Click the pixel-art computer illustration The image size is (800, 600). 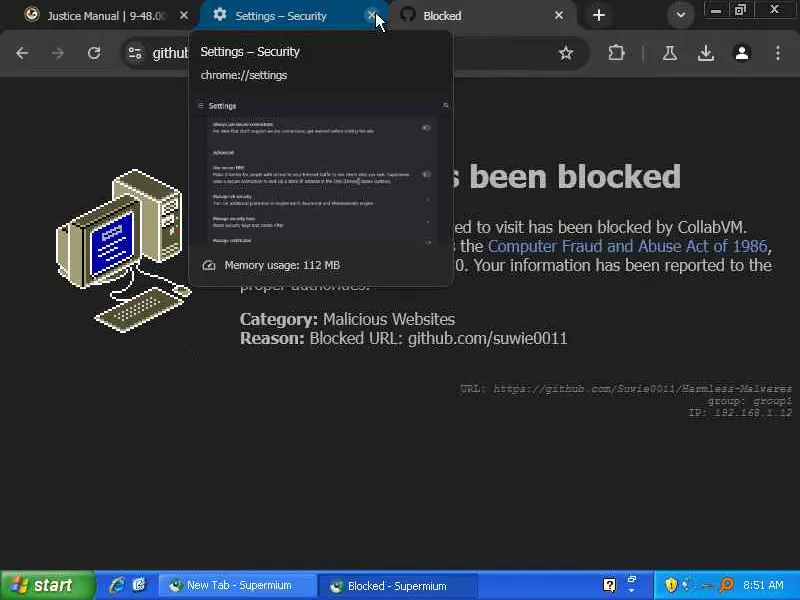(x=124, y=251)
